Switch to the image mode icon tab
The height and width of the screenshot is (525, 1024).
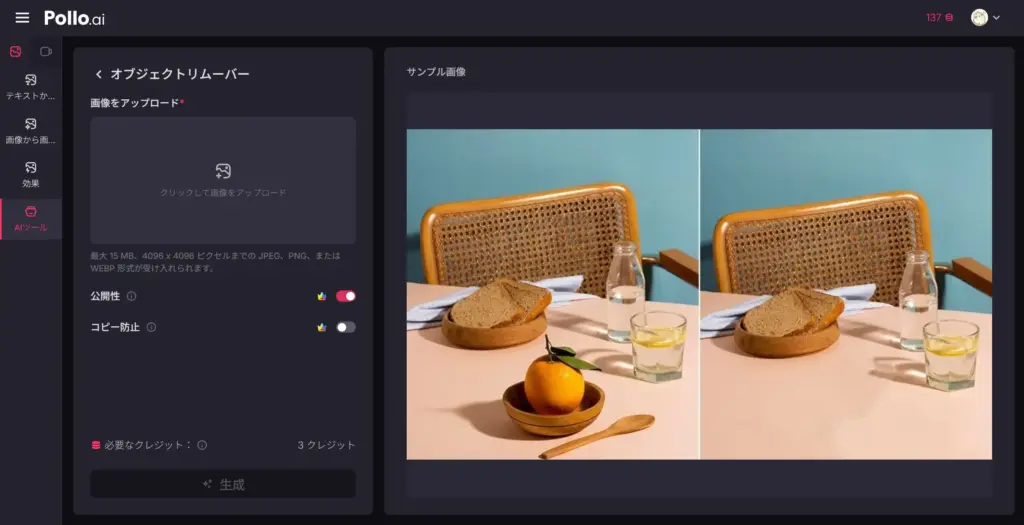[16, 52]
